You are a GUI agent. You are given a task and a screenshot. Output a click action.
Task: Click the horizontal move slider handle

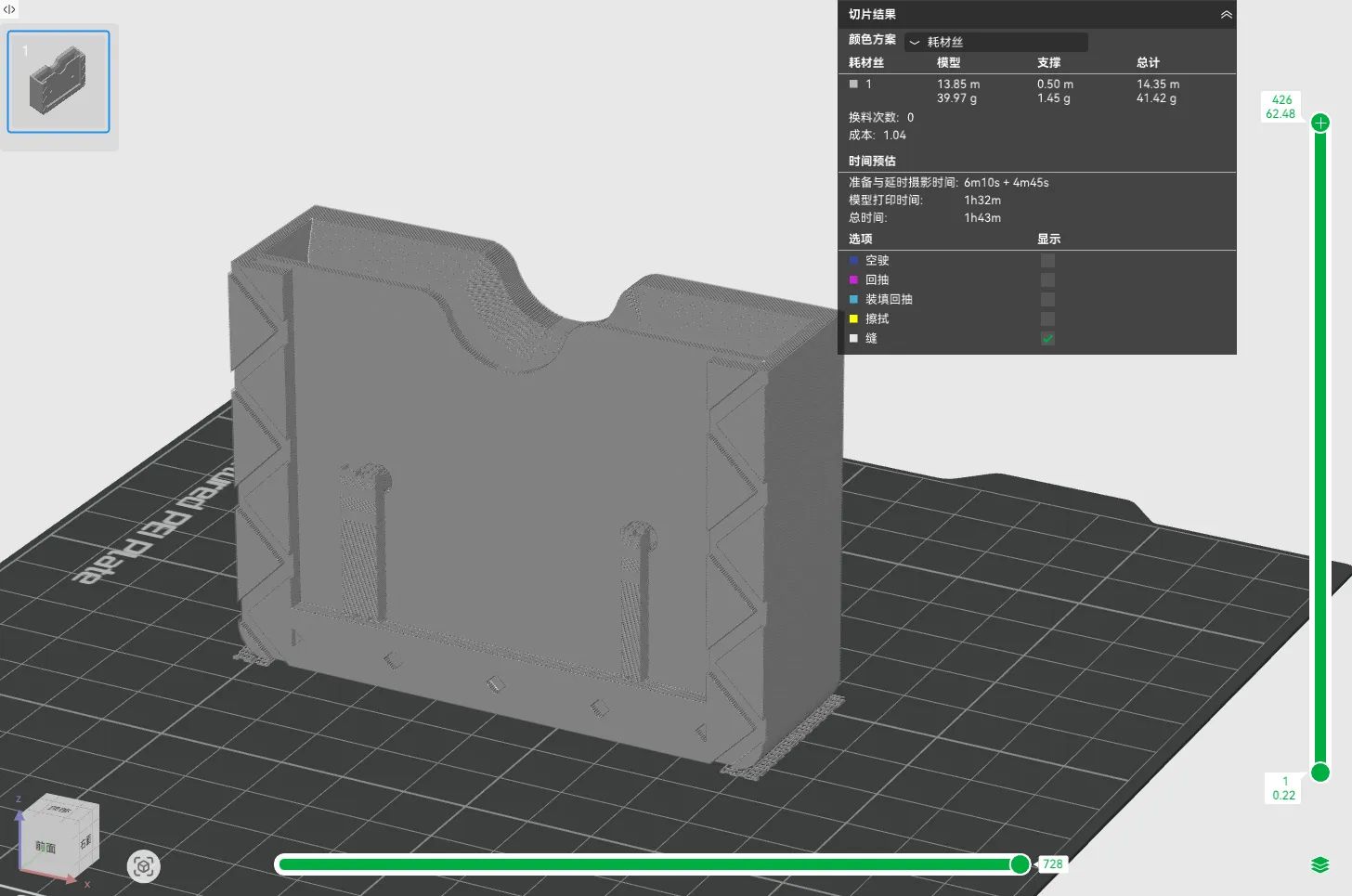pos(1020,864)
